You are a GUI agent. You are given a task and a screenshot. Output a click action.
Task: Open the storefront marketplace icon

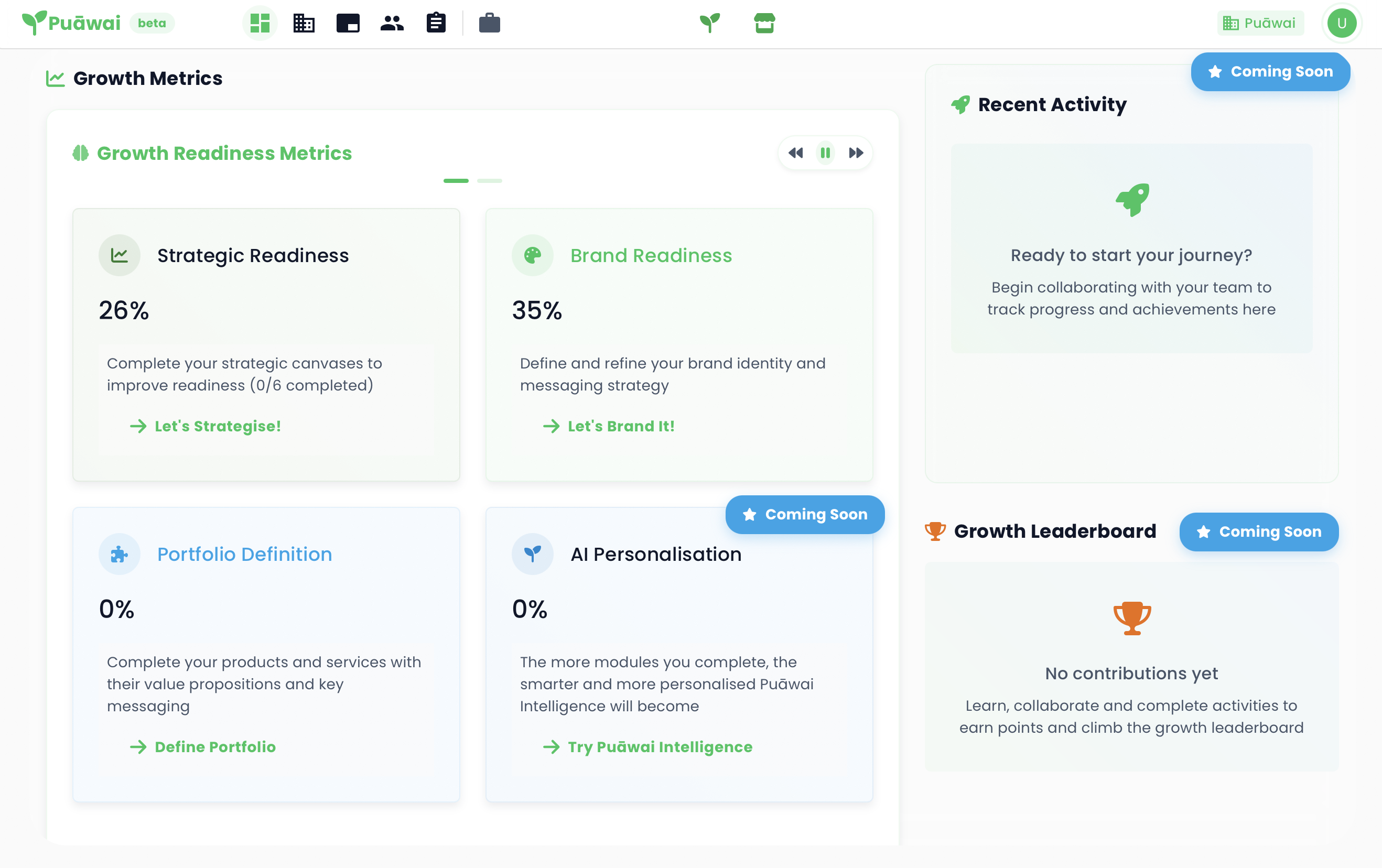point(764,24)
